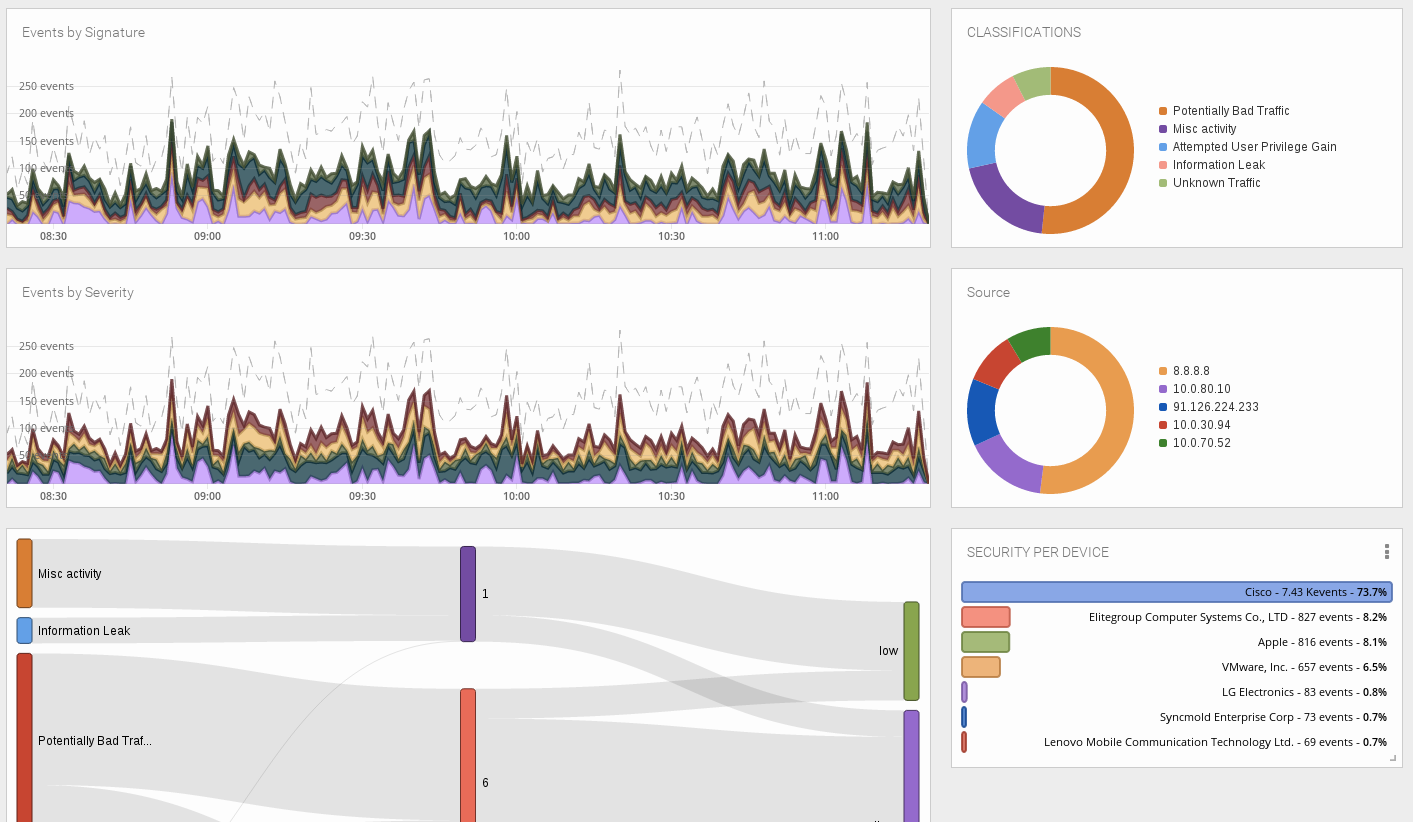Open the Security Per Device options menu
The image size is (1413, 822).
pos(1386,552)
